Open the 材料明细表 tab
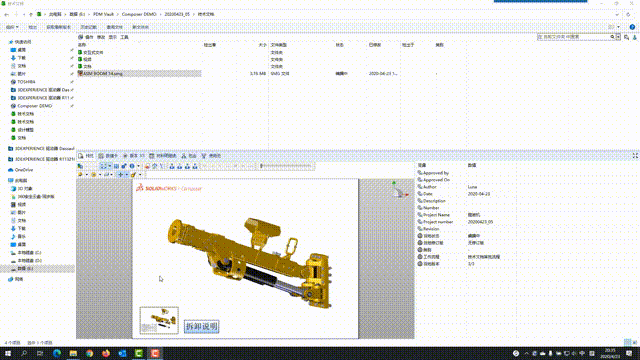The height and width of the screenshot is (360, 640). (163, 156)
